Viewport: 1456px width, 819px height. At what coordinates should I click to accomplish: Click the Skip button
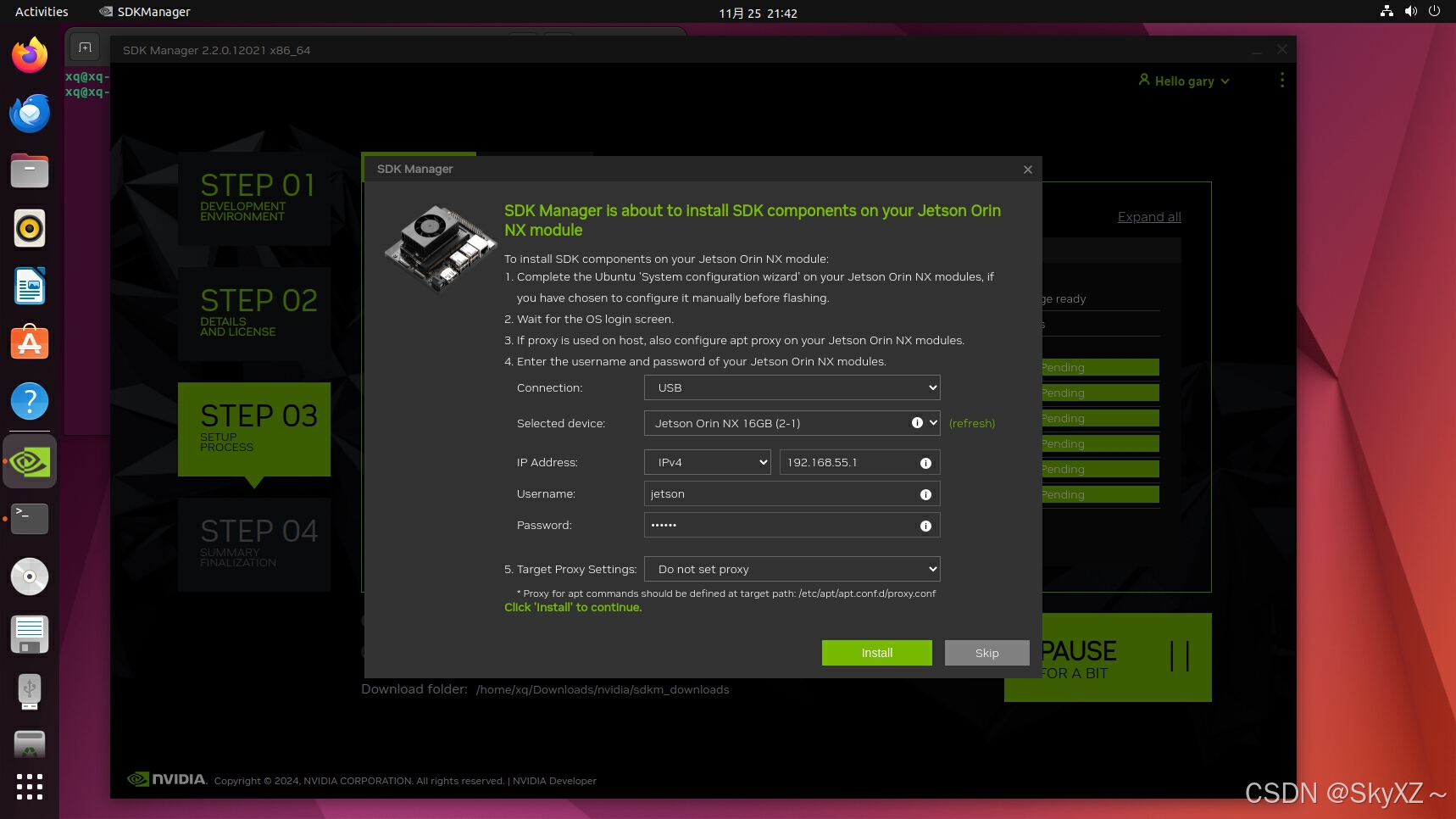(987, 653)
